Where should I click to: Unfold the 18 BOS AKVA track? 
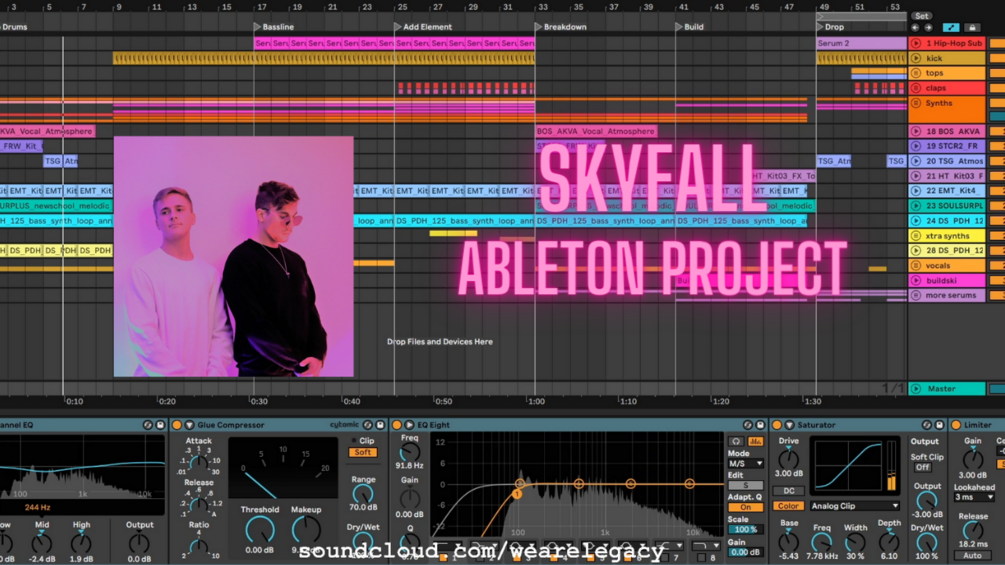pos(916,131)
